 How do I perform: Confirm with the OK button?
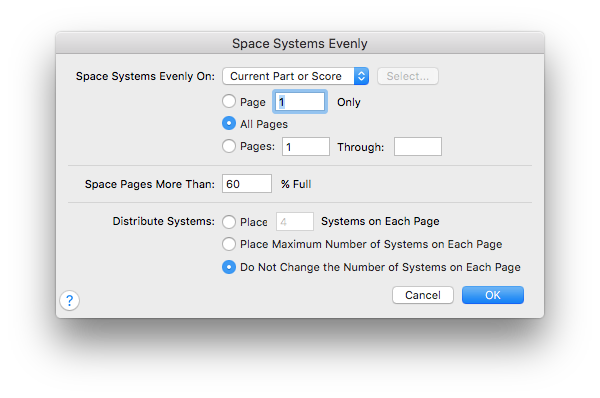[493, 295]
